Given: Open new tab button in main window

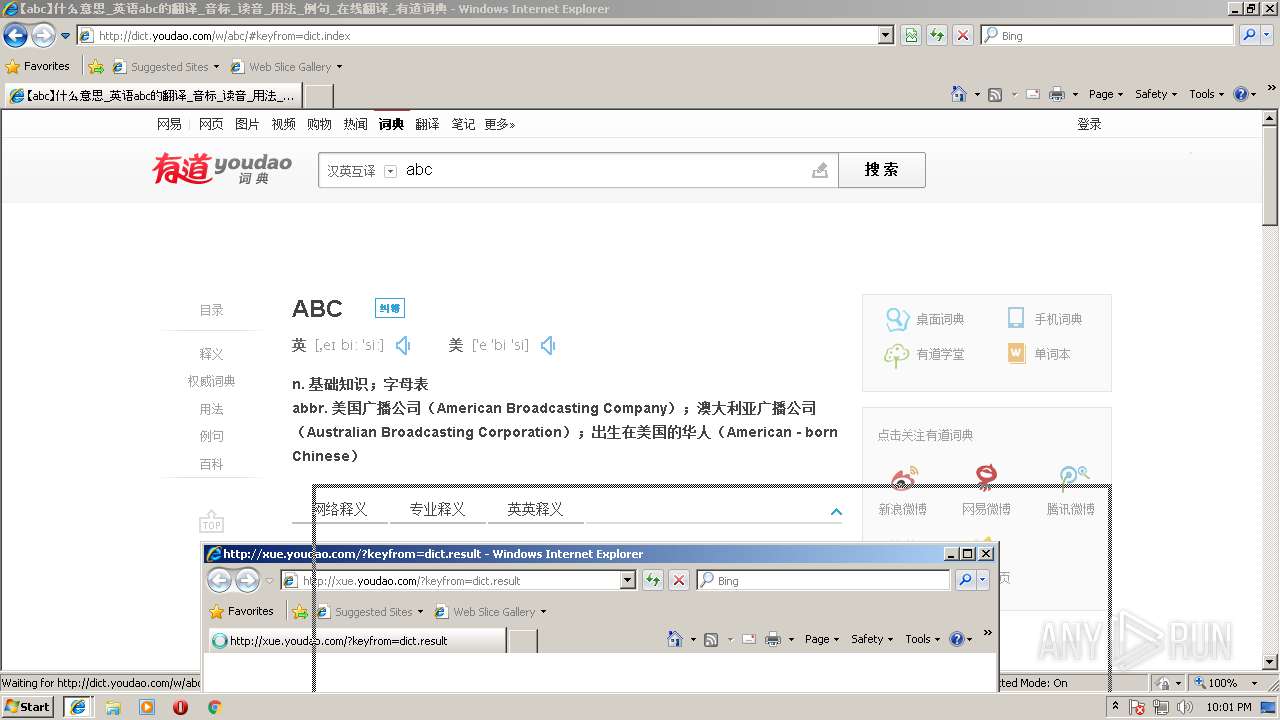Looking at the screenshot, I should pos(318,96).
